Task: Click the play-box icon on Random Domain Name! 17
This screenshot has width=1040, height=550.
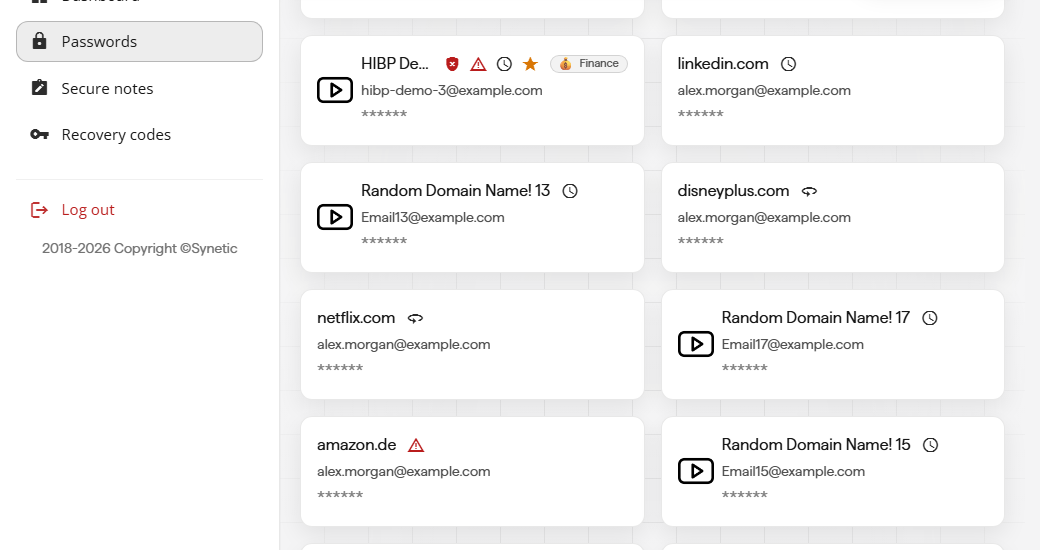Action: 696,344
